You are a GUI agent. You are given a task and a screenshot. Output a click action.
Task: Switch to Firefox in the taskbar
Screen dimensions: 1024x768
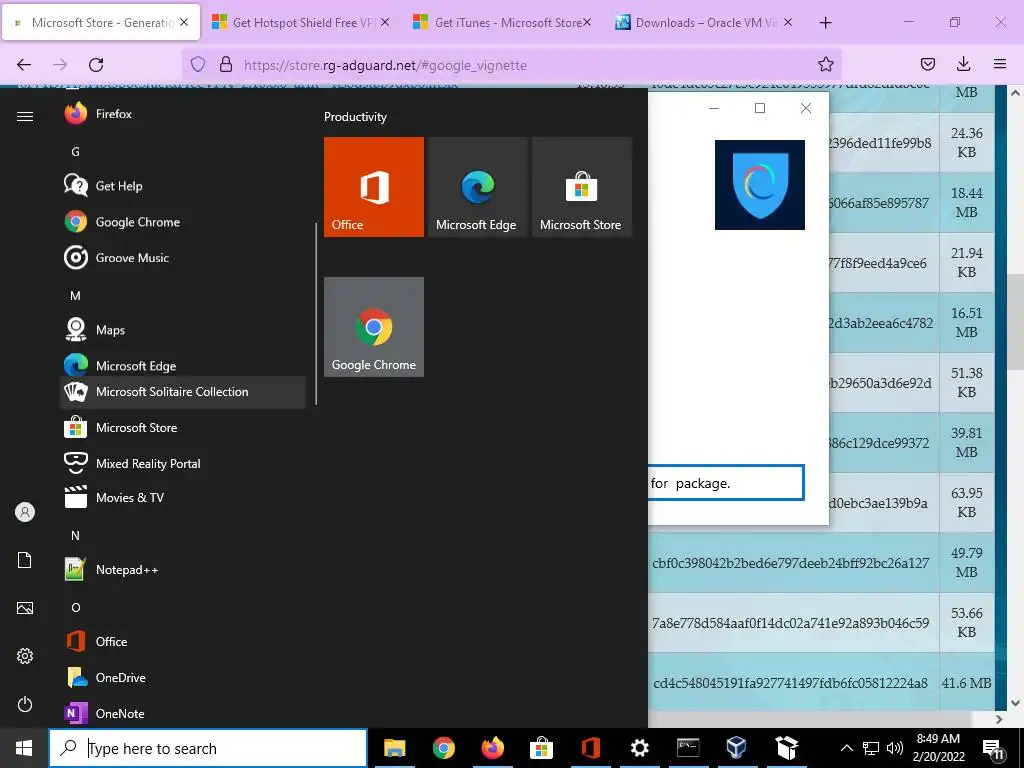tap(492, 748)
